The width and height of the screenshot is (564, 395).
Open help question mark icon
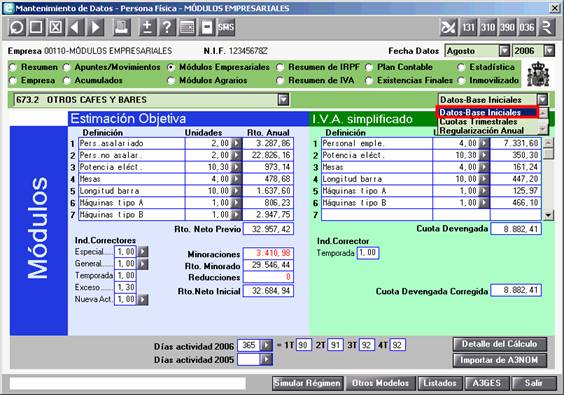[x=167, y=27]
